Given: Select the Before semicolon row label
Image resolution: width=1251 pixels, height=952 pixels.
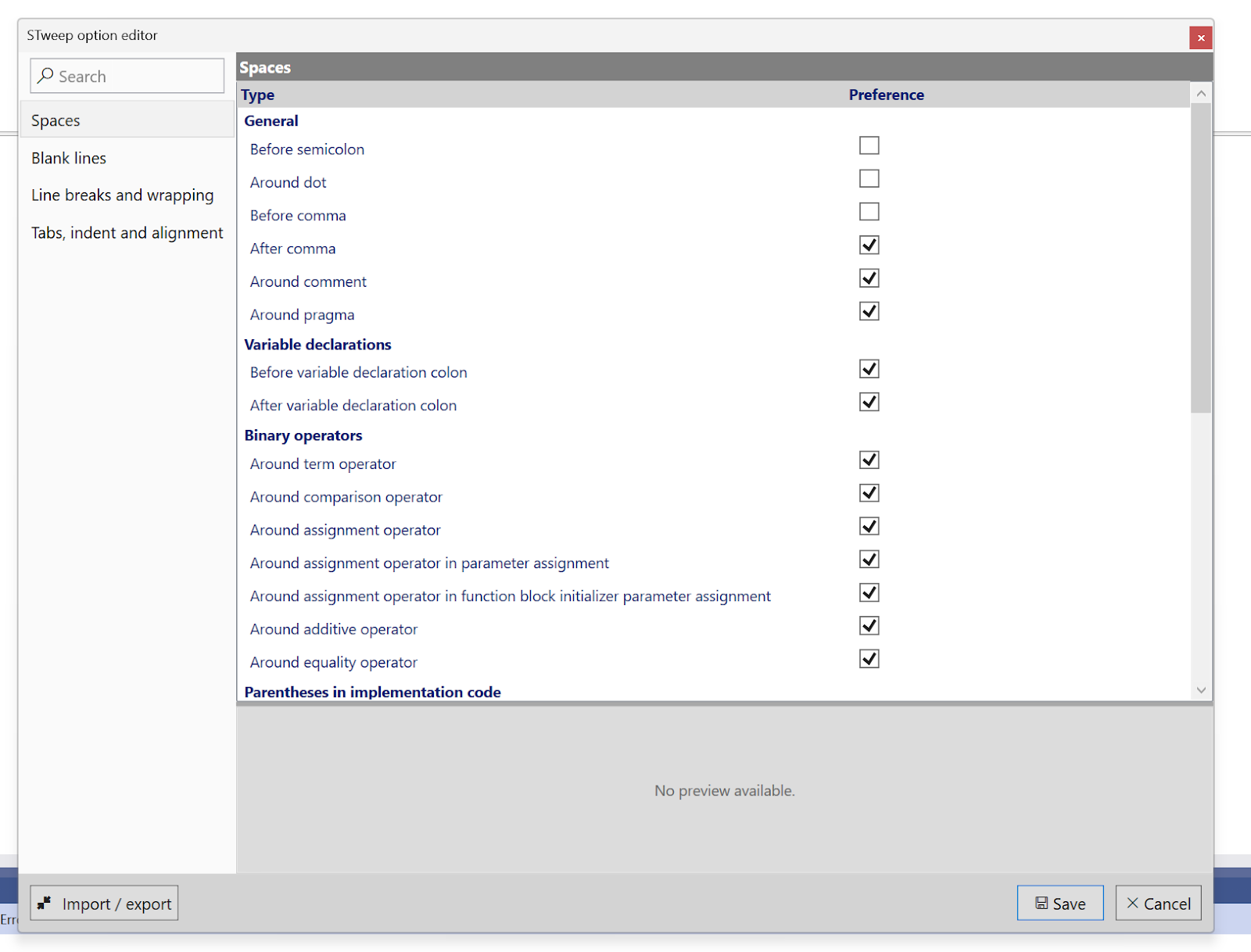Looking at the screenshot, I should pyautogui.click(x=306, y=149).
